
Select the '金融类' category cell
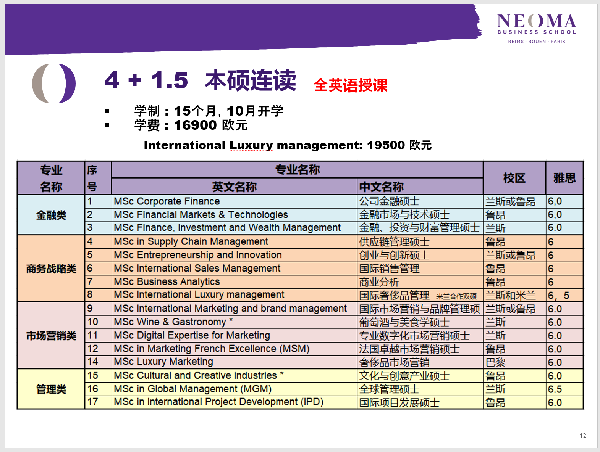(51, 215)
